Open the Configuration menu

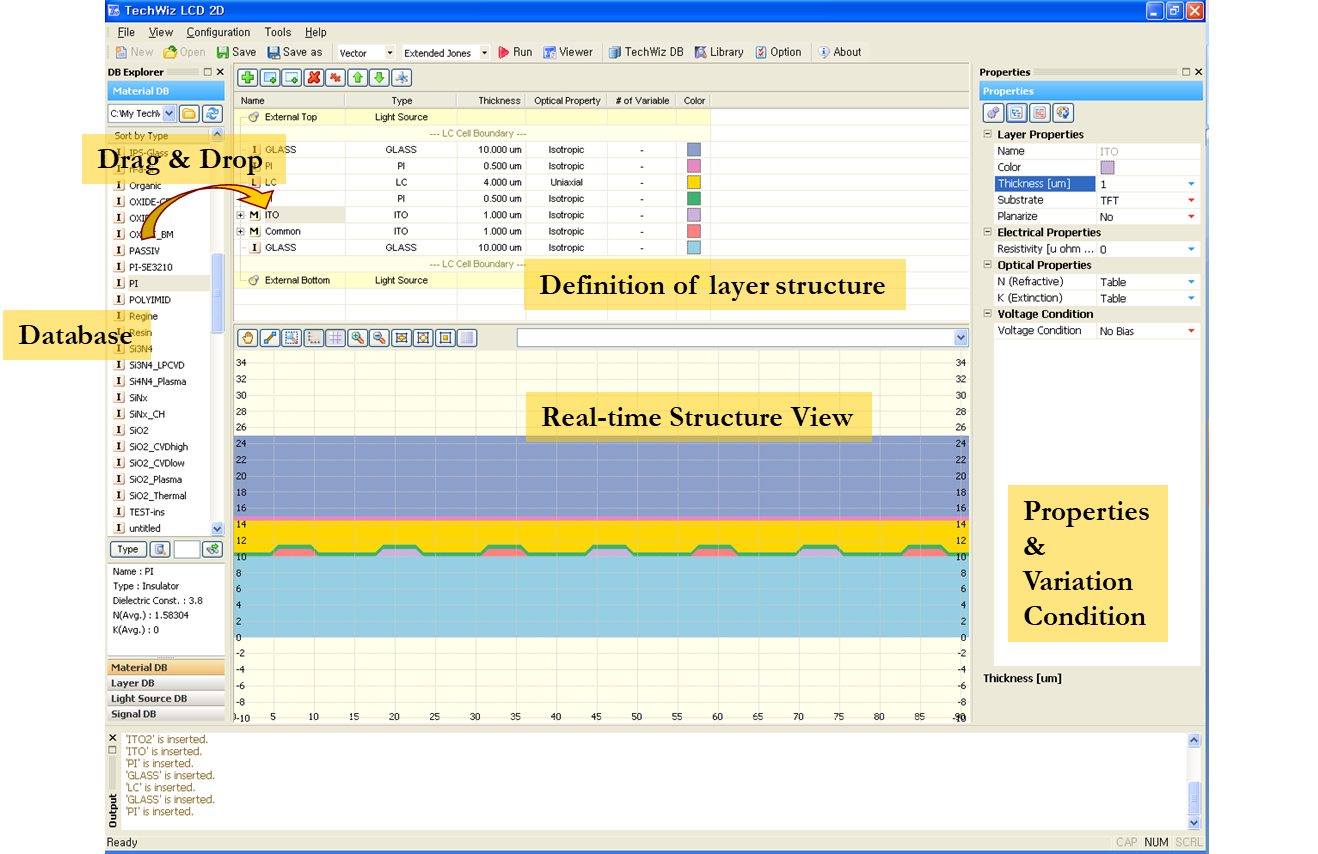(x=218, y=32)
